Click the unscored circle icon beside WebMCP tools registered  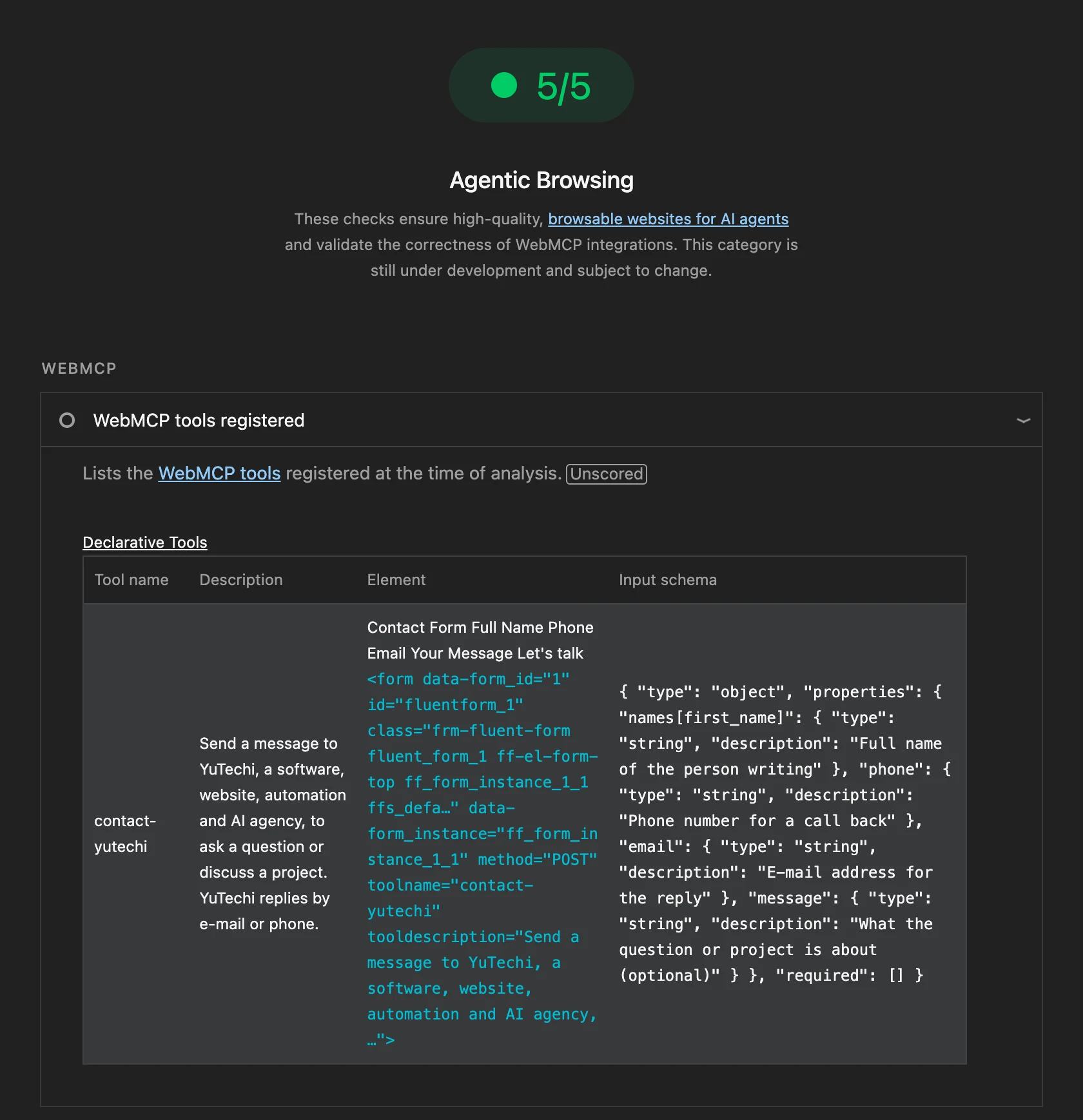tap(67, 420)
